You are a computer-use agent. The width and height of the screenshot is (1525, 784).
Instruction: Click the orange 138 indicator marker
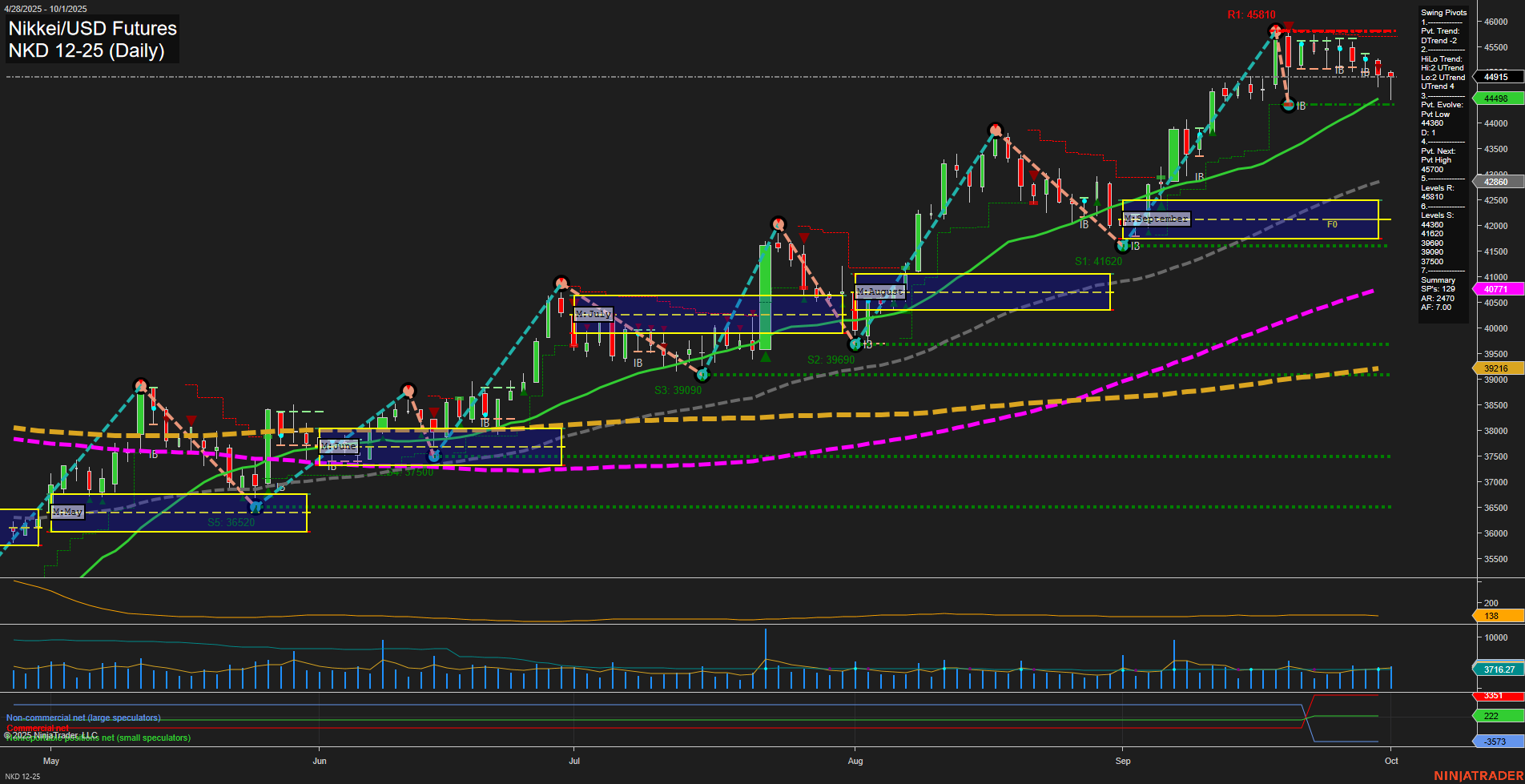(1495, 616)
